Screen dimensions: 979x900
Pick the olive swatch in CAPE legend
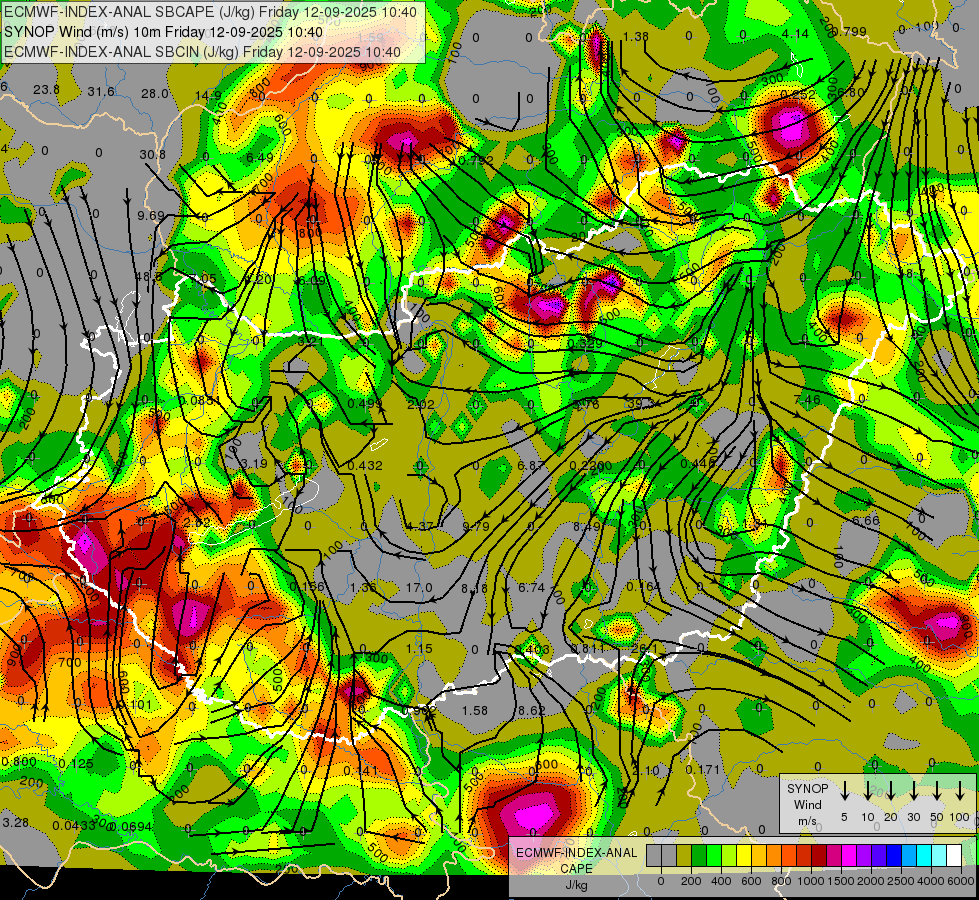click(684, 856)
